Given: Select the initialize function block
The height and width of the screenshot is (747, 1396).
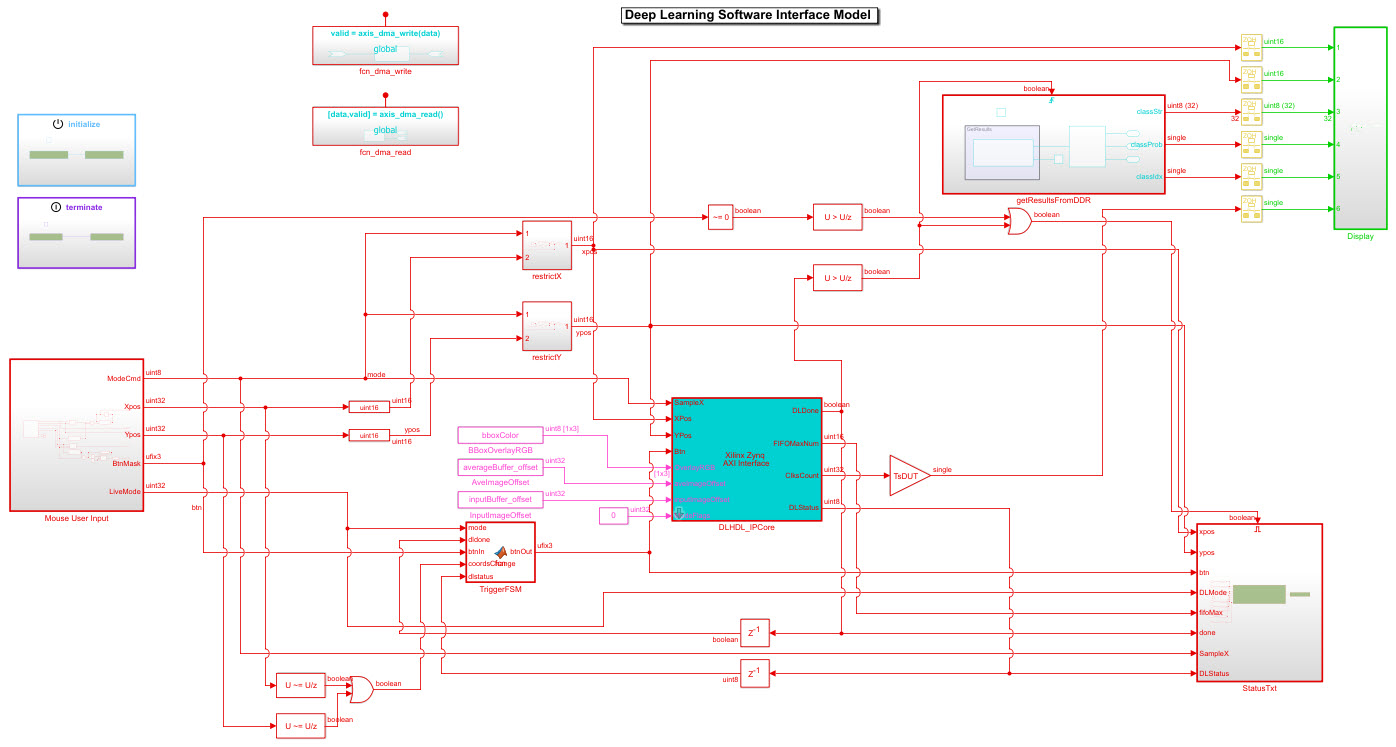Looking at the screenshot, I should click(x=77, y=150).
